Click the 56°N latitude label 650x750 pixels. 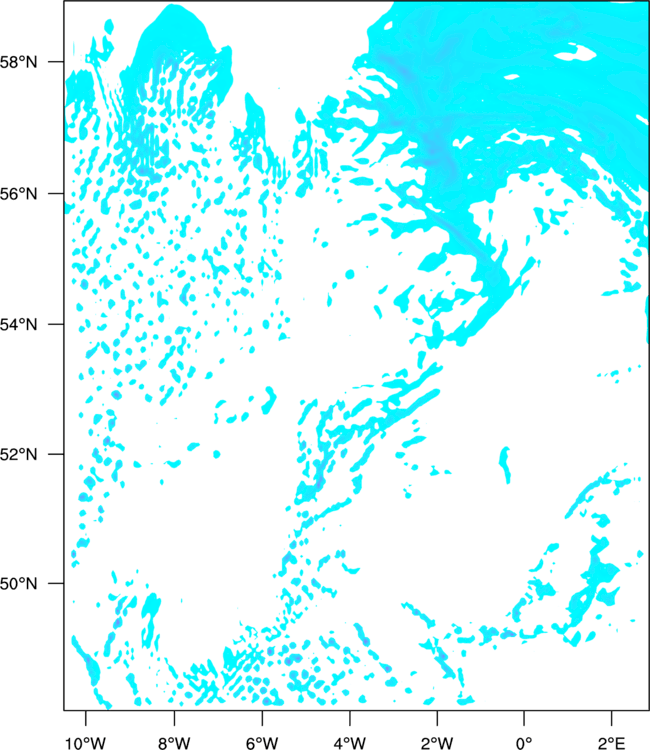pyautogui.click(x=19, y=194)
